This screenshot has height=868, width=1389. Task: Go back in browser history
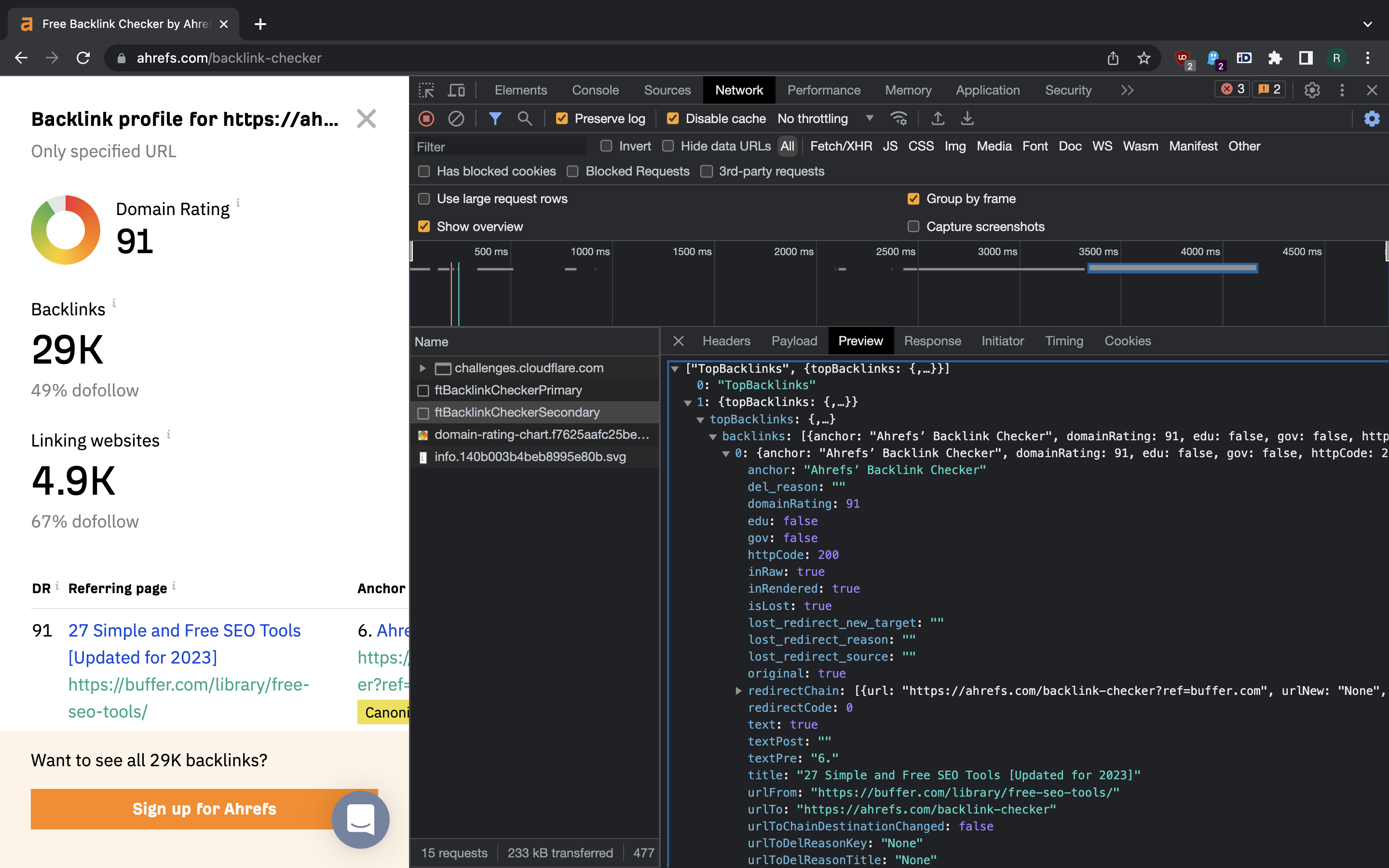[x=21, y=58]
